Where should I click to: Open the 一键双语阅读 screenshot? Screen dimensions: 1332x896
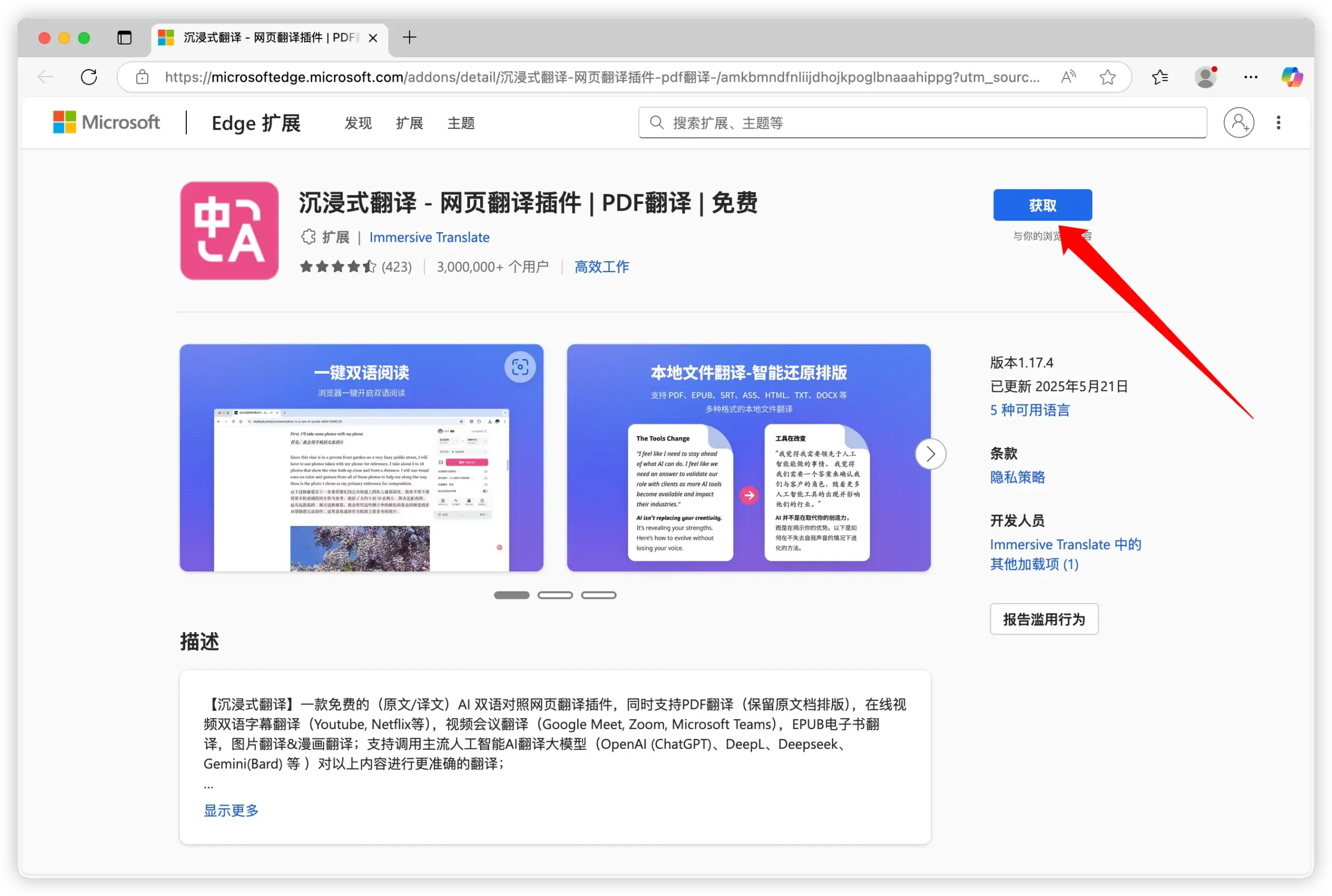(361, 457)
